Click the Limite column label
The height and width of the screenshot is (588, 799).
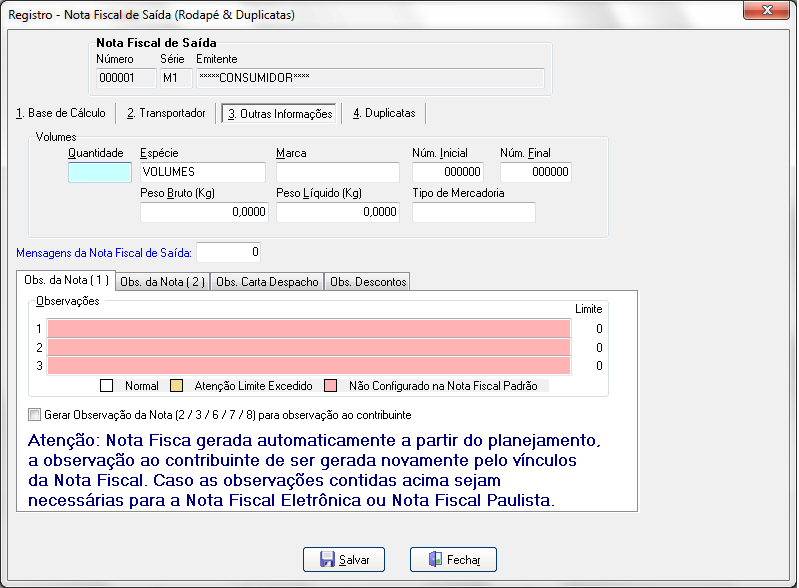pos(589,309)
